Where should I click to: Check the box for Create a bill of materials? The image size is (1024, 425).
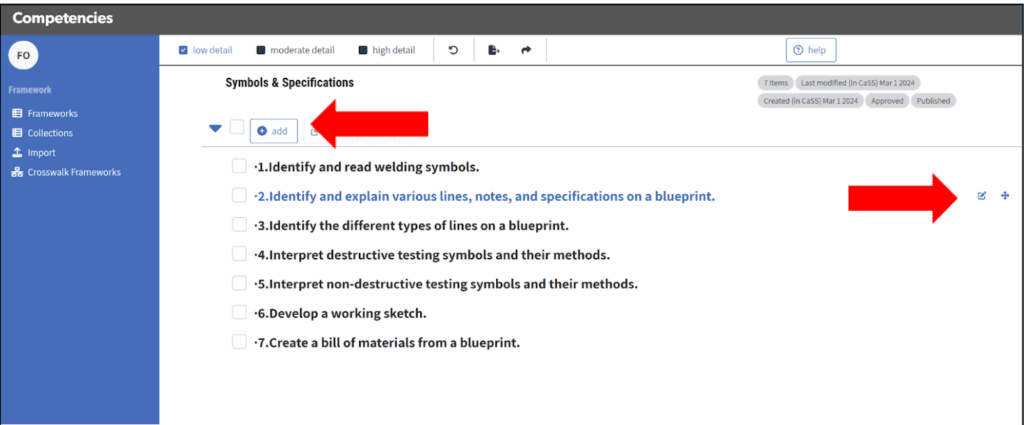click(239, 342)
